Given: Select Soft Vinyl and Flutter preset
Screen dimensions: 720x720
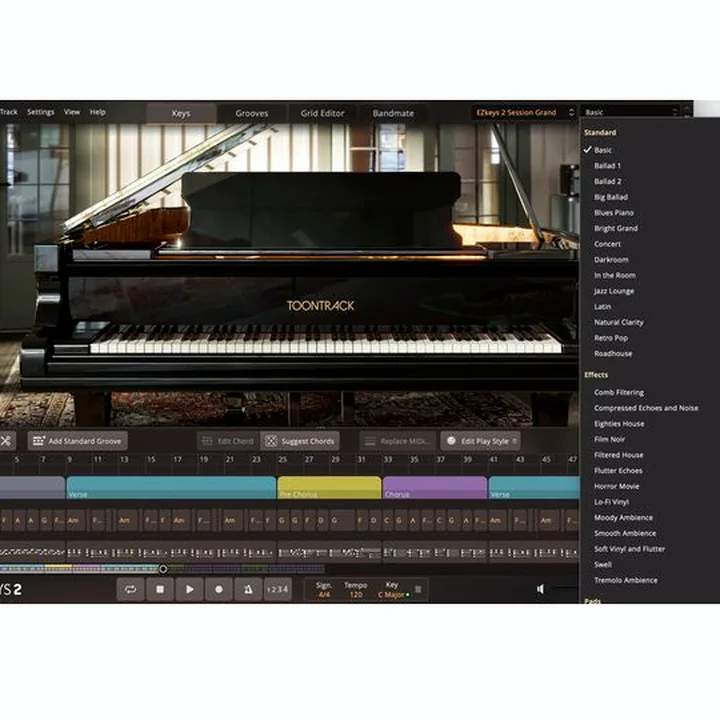Looking at the screenshot, I should [629, 549].
